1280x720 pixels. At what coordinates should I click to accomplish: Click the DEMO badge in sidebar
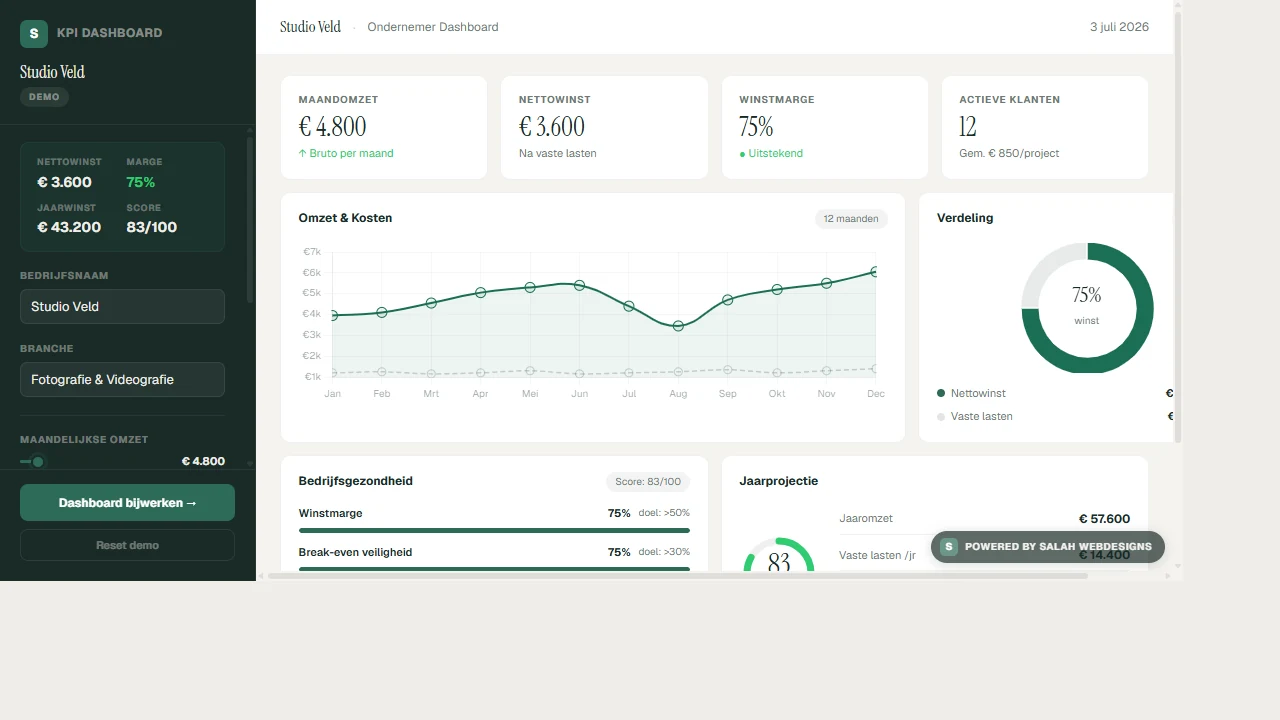[x=44, y=97]
